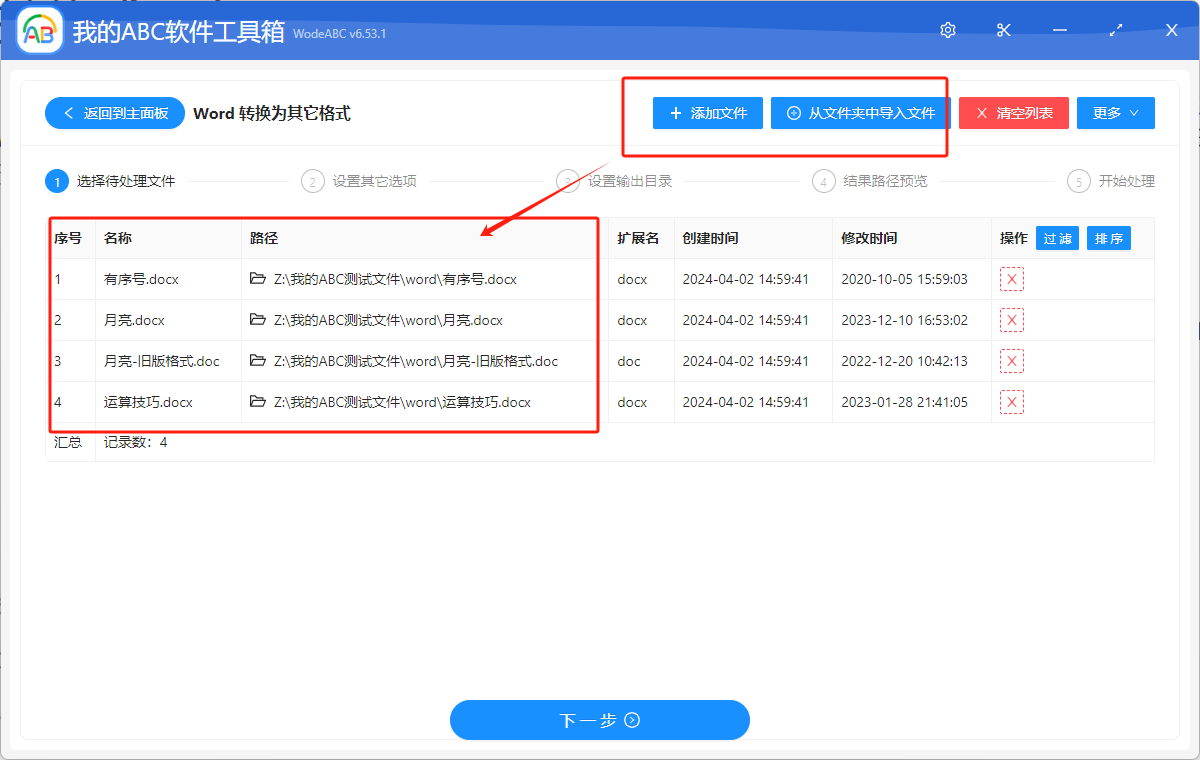The height and width of the screenshot is (760, 1200).
Task: Open folder icon for 有序号.docx path
Action: click(258, 279)
